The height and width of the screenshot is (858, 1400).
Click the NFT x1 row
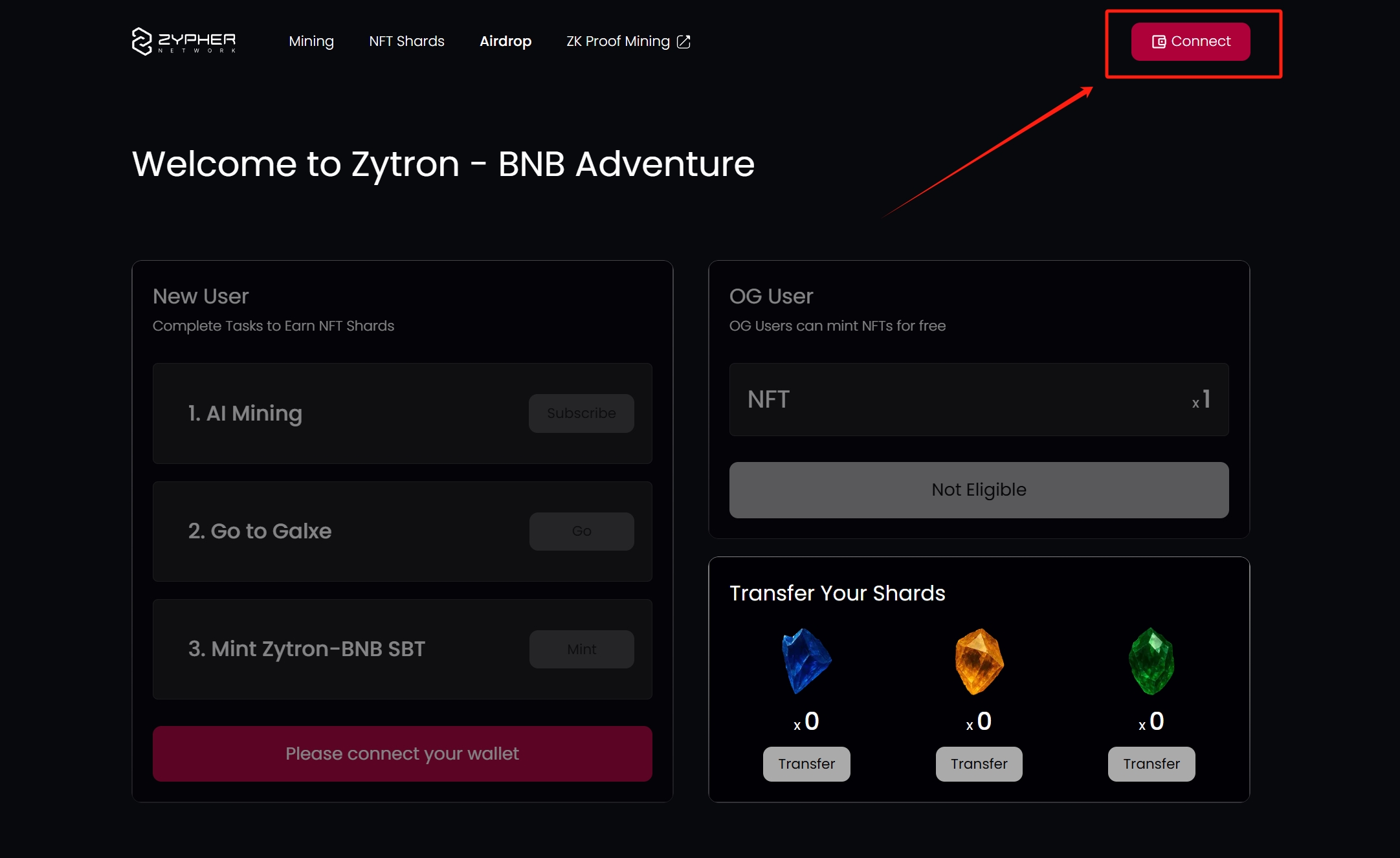point(979,399)
